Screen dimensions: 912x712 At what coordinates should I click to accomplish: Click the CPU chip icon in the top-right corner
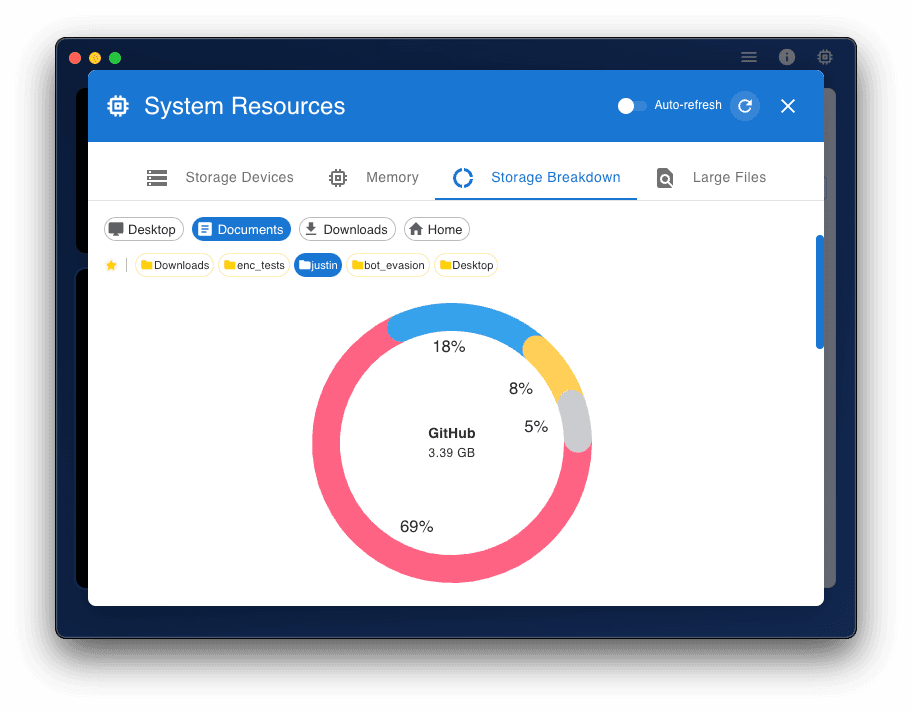[824, 57]
